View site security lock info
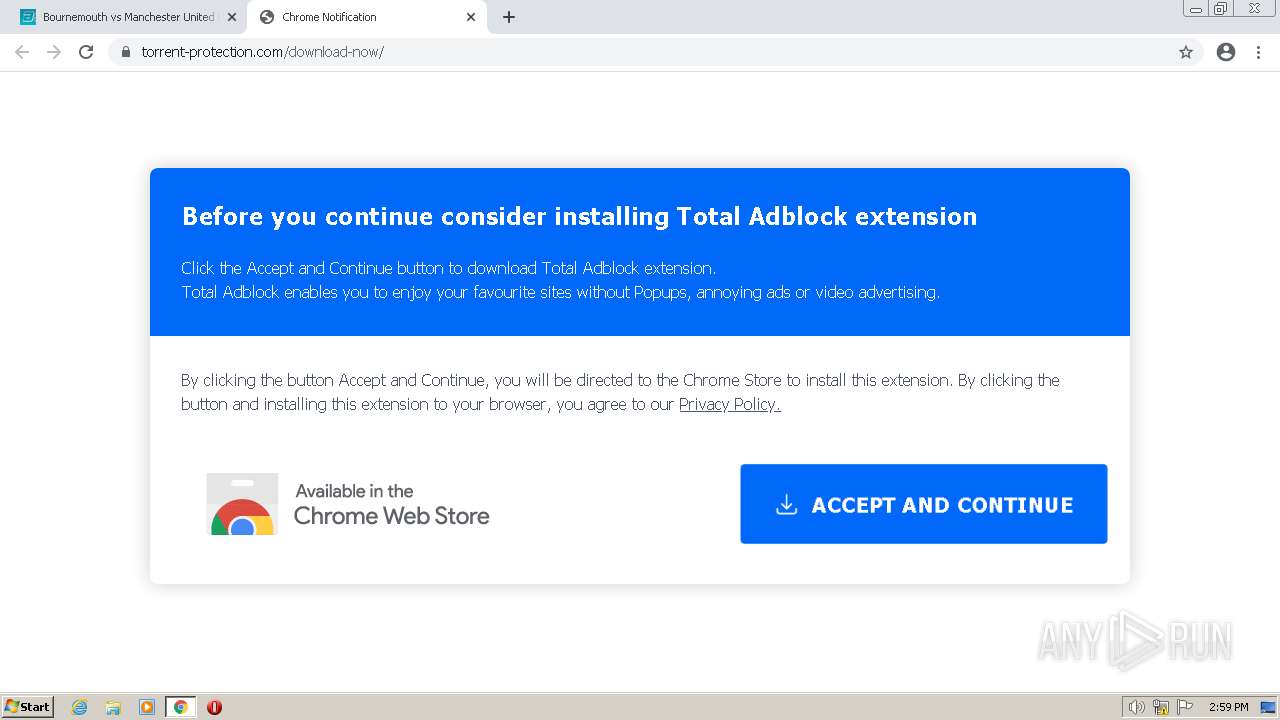The image size is (1280, 720). pos(126,52)
